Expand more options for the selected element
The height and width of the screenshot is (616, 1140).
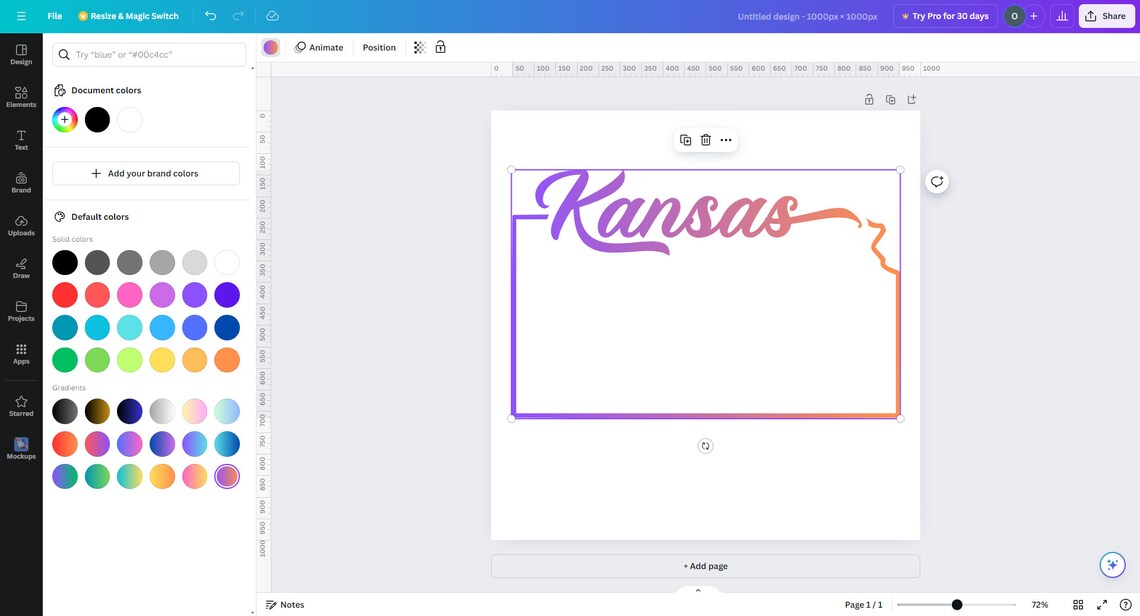[726, 139]
